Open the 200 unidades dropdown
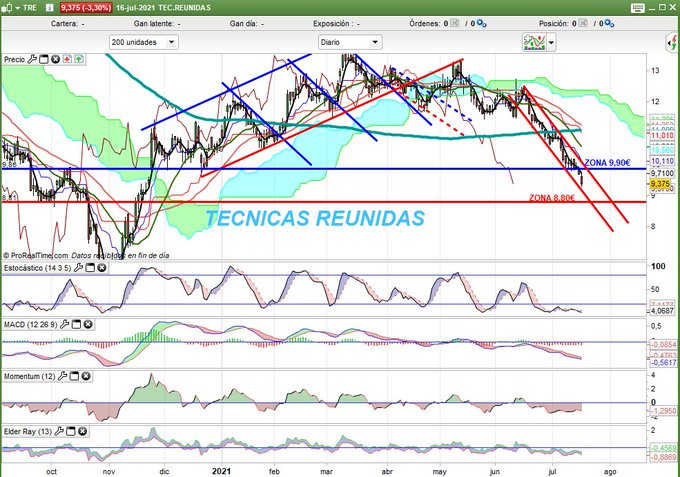Viewport: 680px width, 477px height. point(143,42)
